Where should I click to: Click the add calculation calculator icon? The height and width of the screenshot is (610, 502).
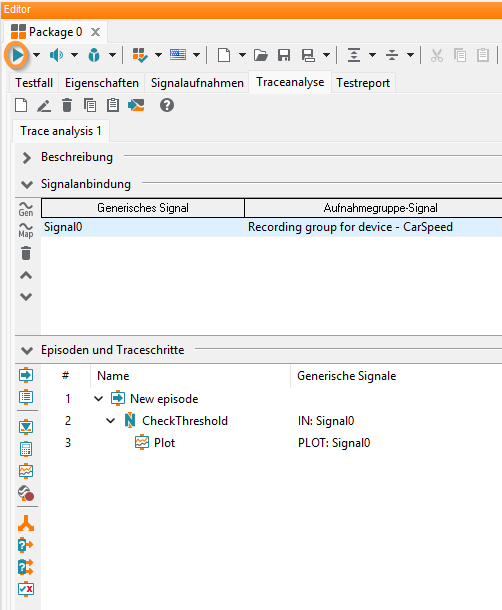point(26,449)
